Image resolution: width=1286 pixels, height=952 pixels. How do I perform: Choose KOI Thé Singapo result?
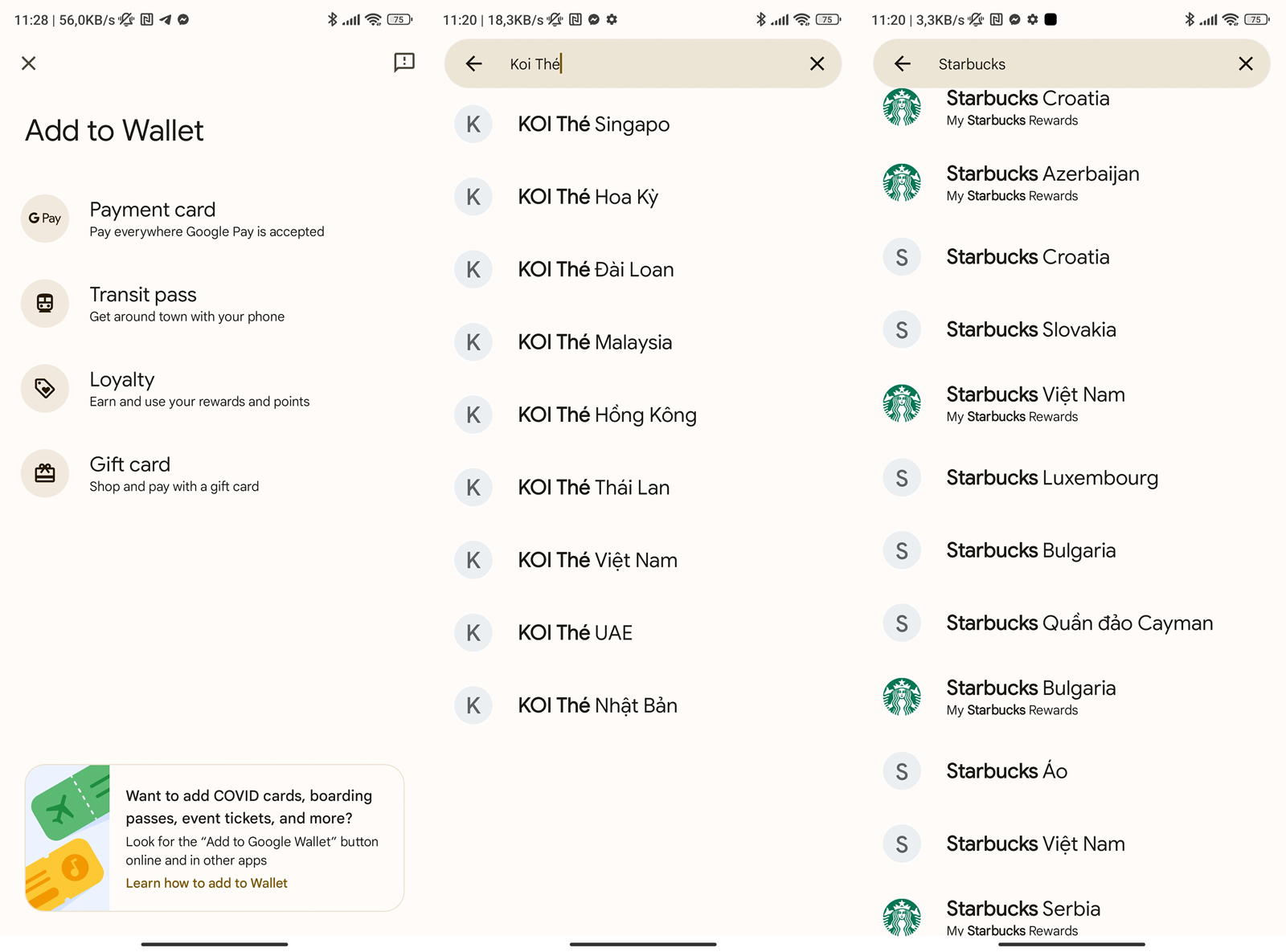[643, 125]
